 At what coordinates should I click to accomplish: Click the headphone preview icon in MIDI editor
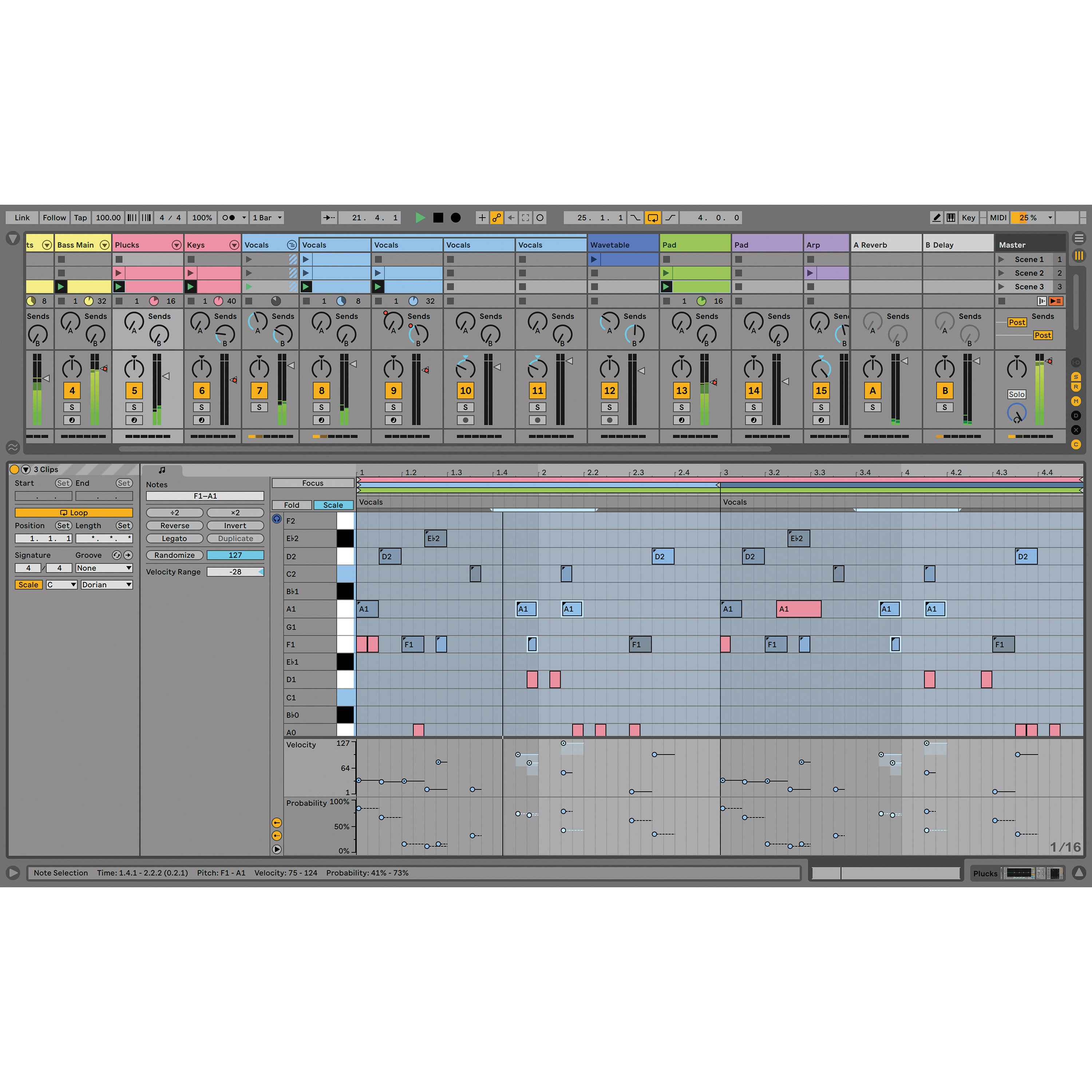point(276,519)
